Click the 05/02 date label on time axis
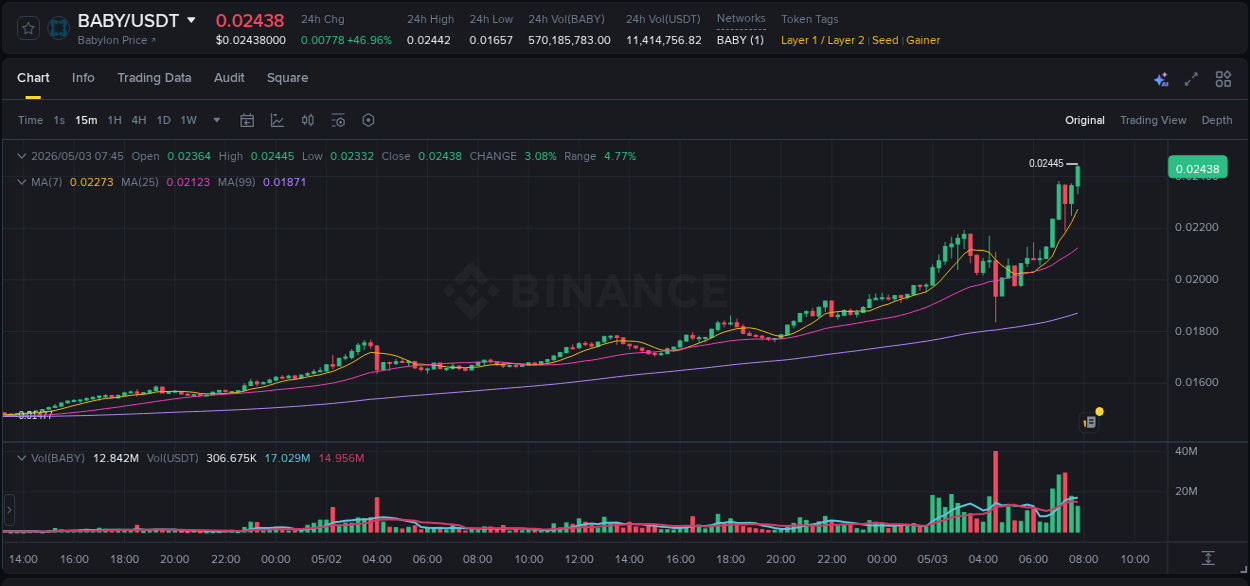 click(326, 559)
